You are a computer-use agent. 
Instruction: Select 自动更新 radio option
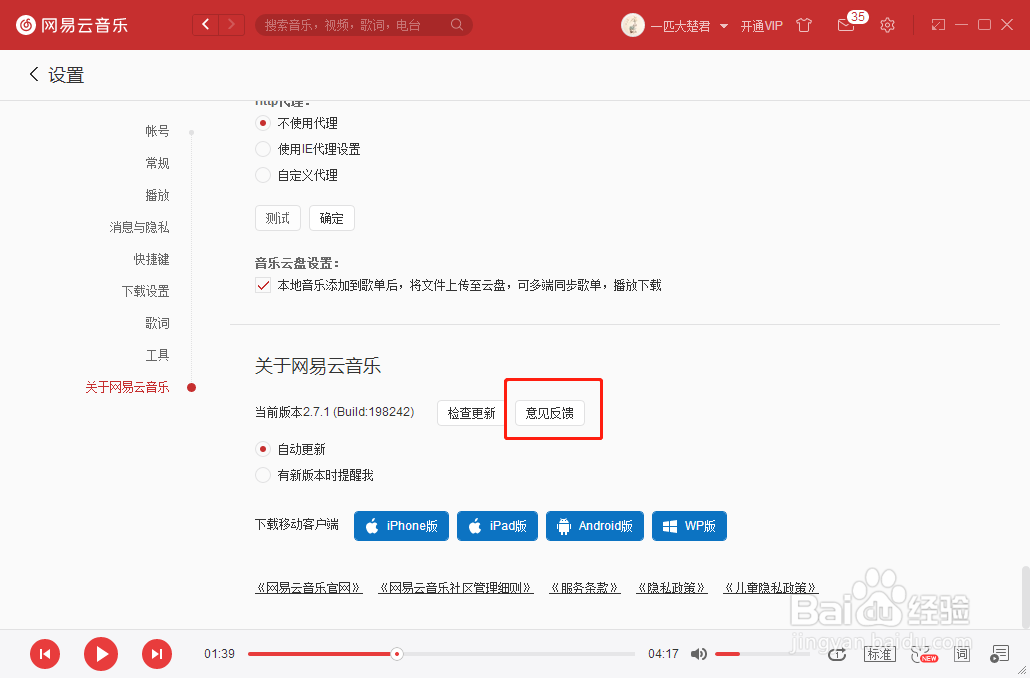(263, 449)
